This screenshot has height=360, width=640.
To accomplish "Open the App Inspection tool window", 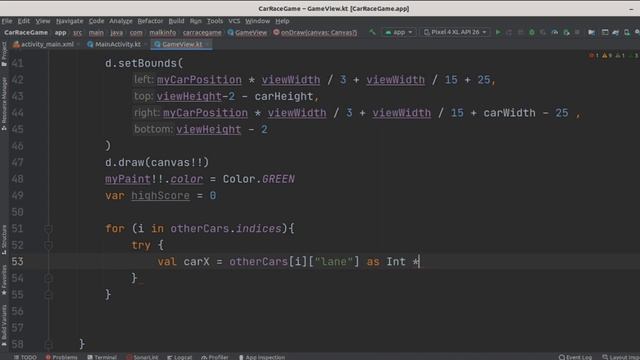I will [x=262, y=357].
